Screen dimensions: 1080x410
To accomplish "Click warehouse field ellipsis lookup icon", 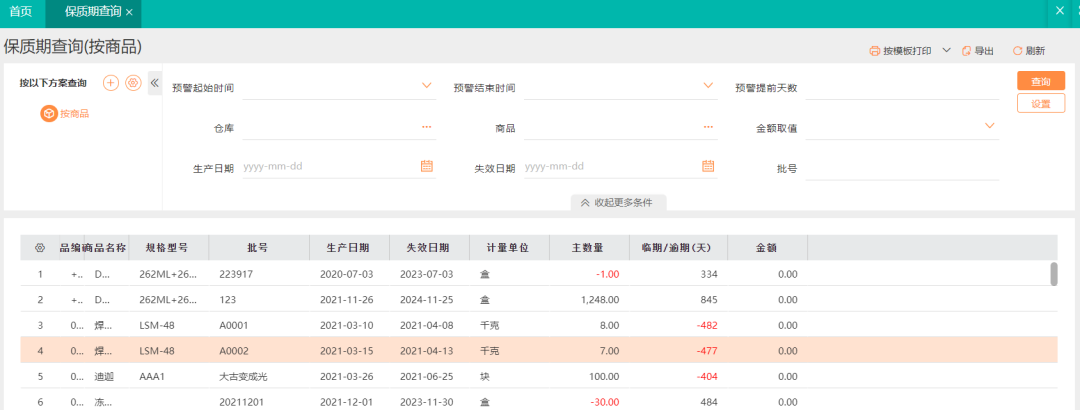I will pos(426,127).
